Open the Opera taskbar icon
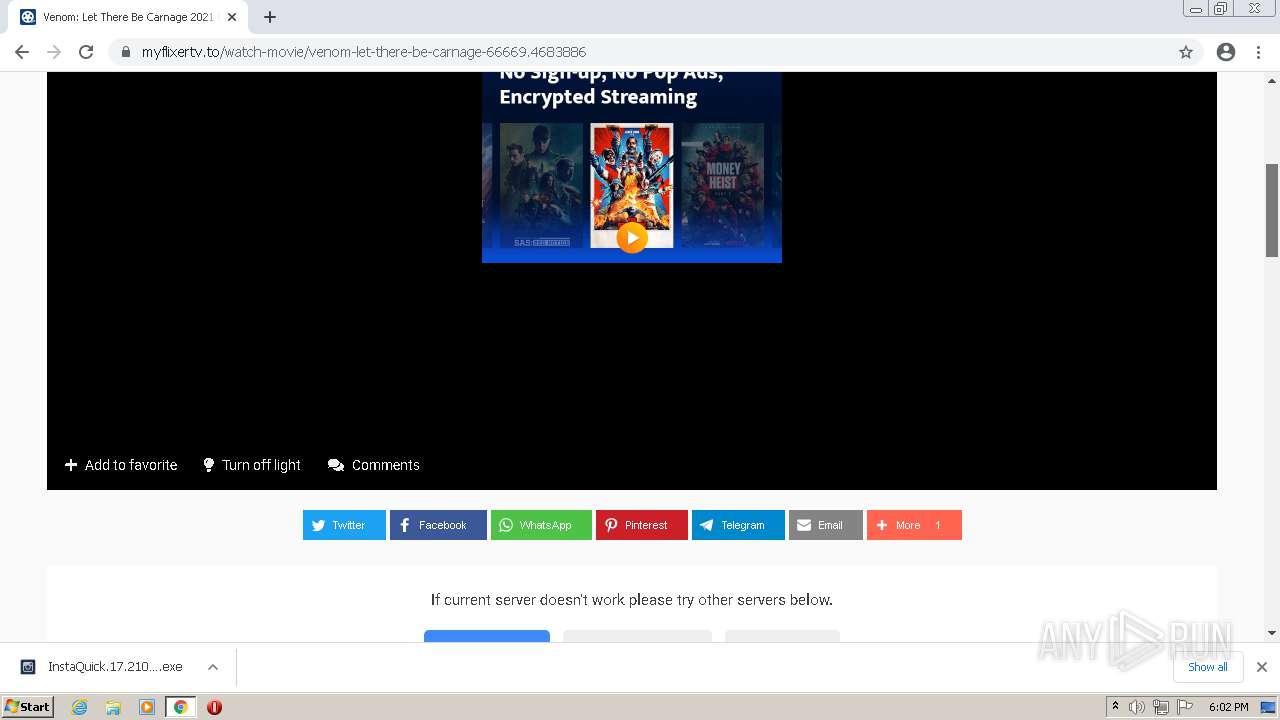 click(214, 707)
